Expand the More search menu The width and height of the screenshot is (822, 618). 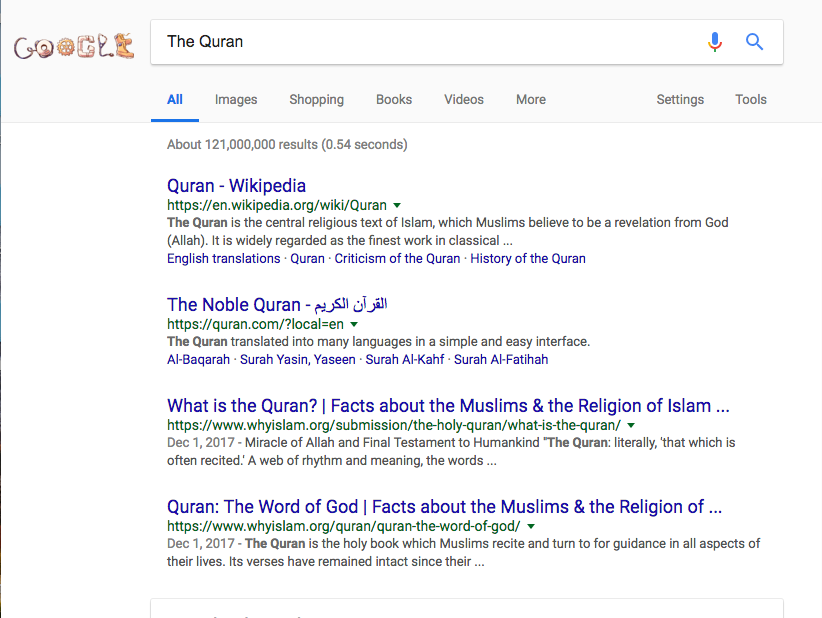coord(531,100)
